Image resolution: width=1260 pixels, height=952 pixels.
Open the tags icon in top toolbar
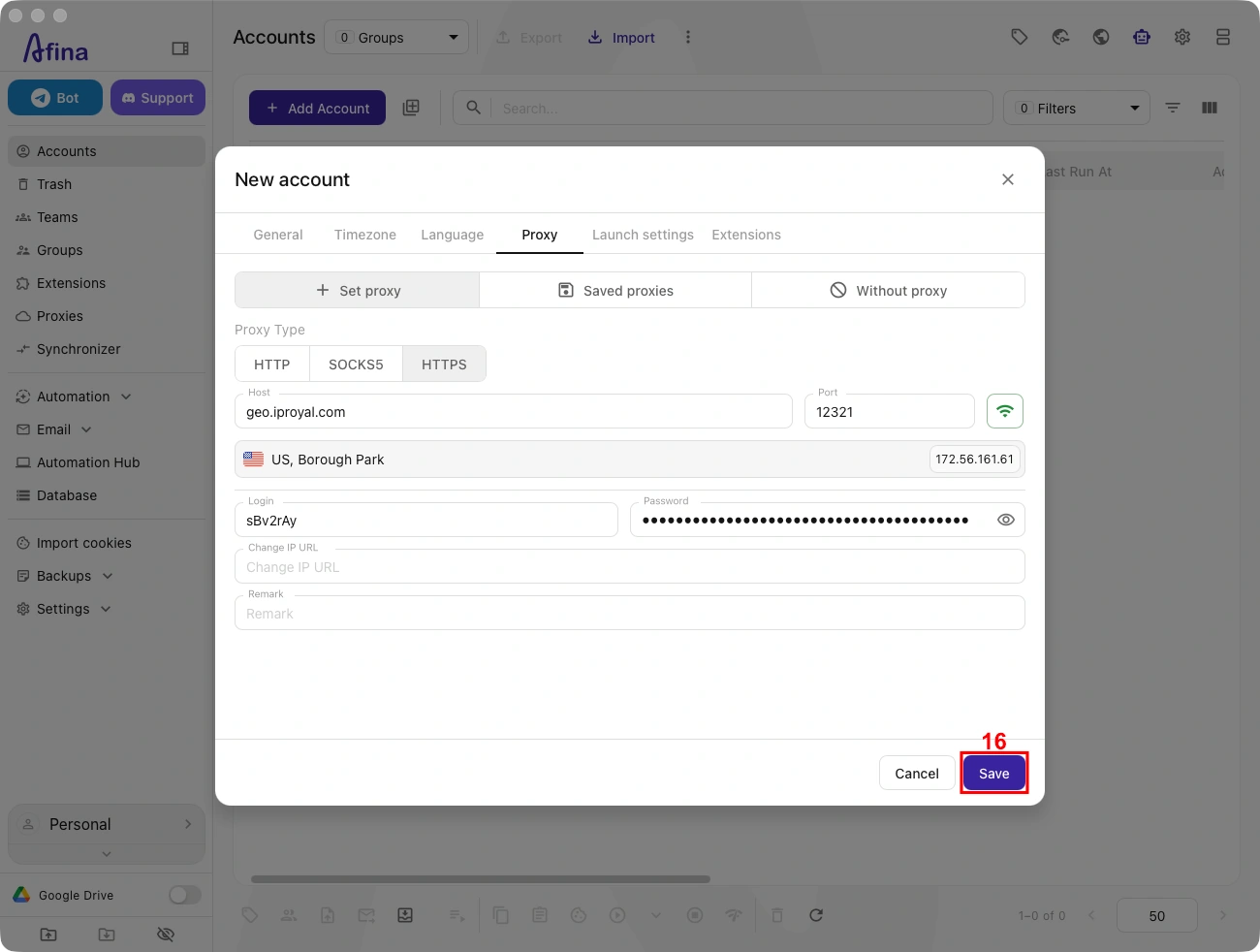pos(1020,37)
